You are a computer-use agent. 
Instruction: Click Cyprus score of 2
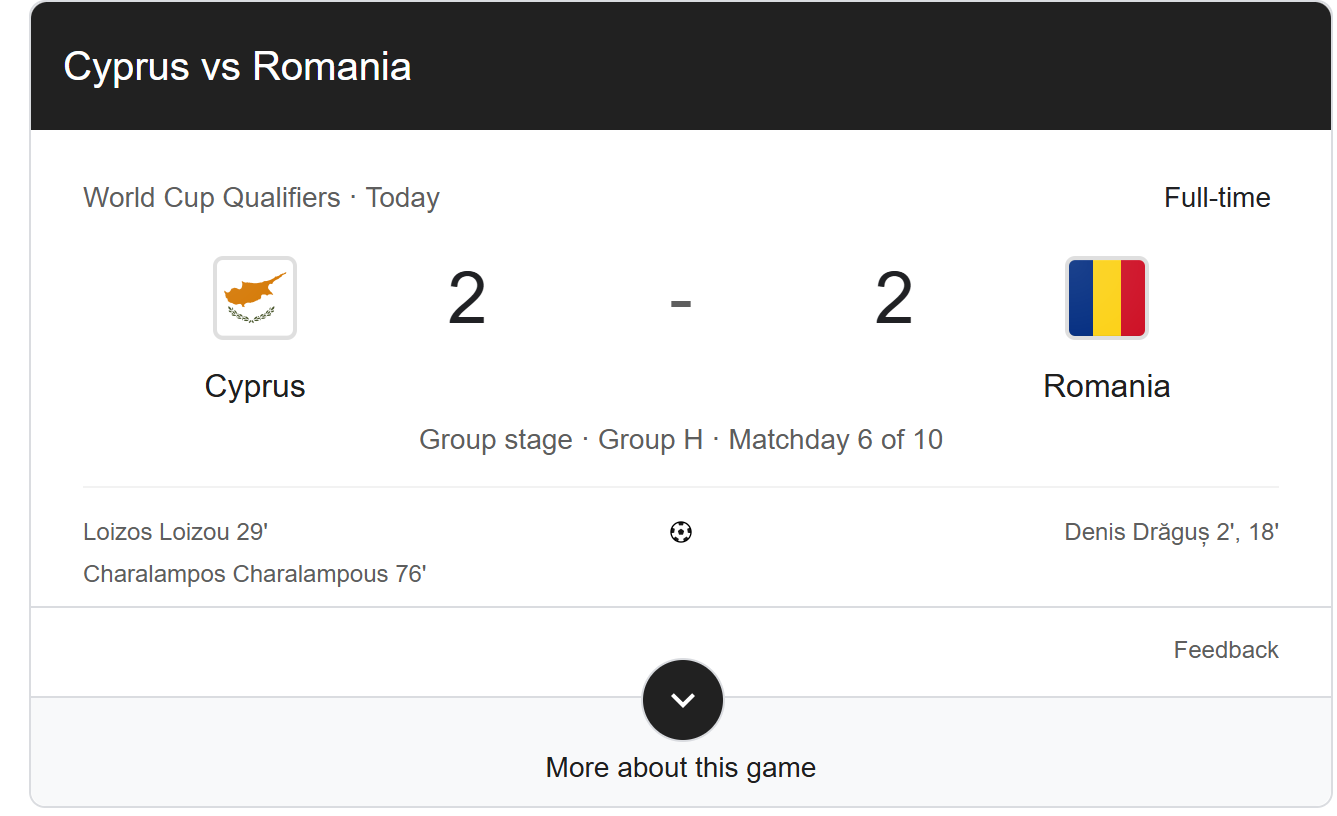pos(467,298)
